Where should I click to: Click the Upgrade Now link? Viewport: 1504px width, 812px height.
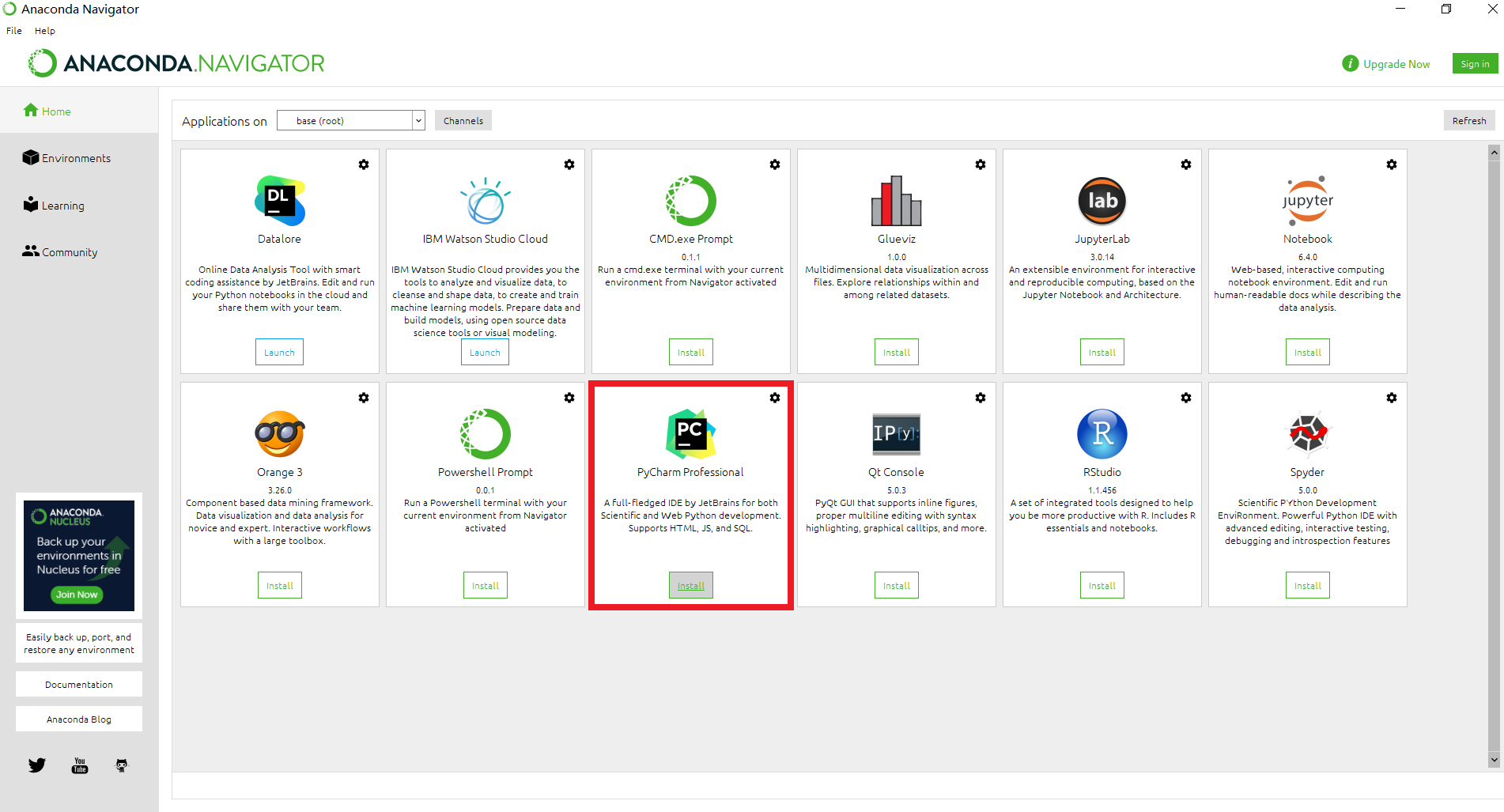tap(1396, 64)
